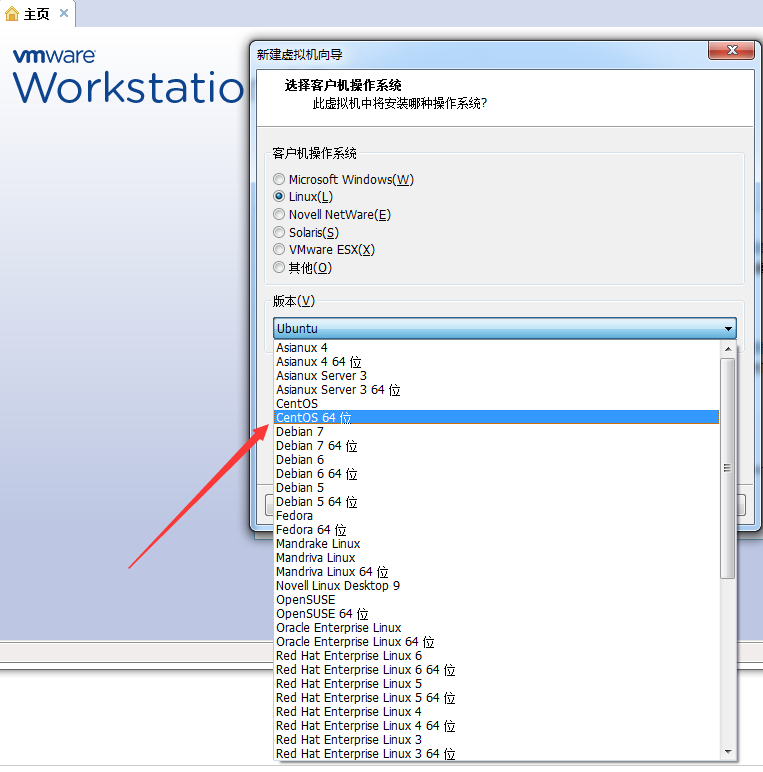Select Debian 7 64 位 in the list
Viewport: 763px width, 772px height.
(316, 446)
